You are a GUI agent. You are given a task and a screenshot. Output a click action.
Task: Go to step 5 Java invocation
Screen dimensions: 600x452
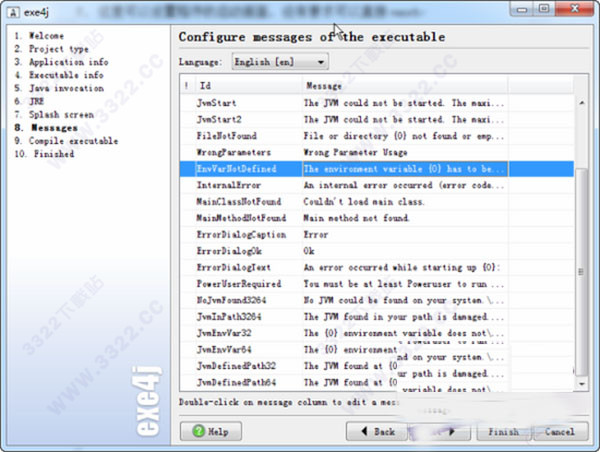point(59,88)
